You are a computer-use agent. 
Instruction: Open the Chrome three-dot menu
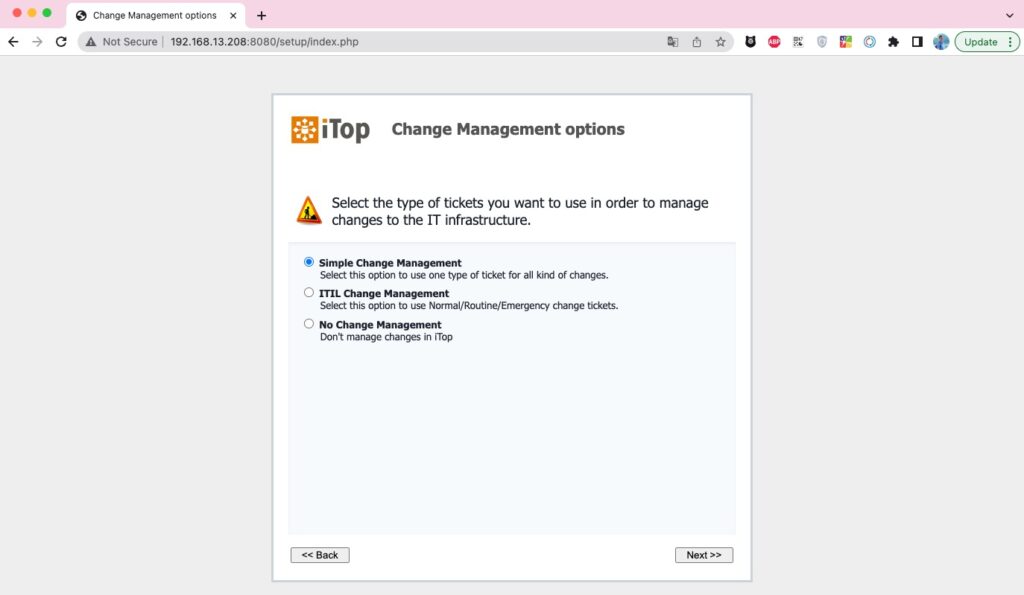tap(1010, 42)
